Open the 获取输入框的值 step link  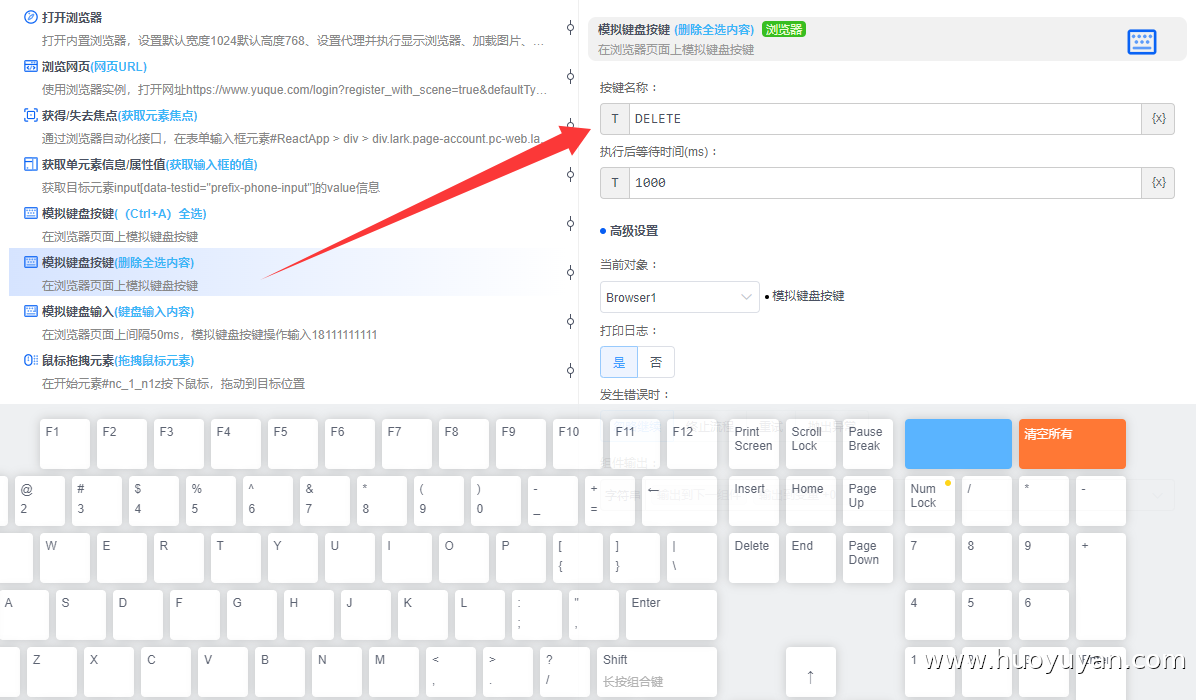(211, 164)
